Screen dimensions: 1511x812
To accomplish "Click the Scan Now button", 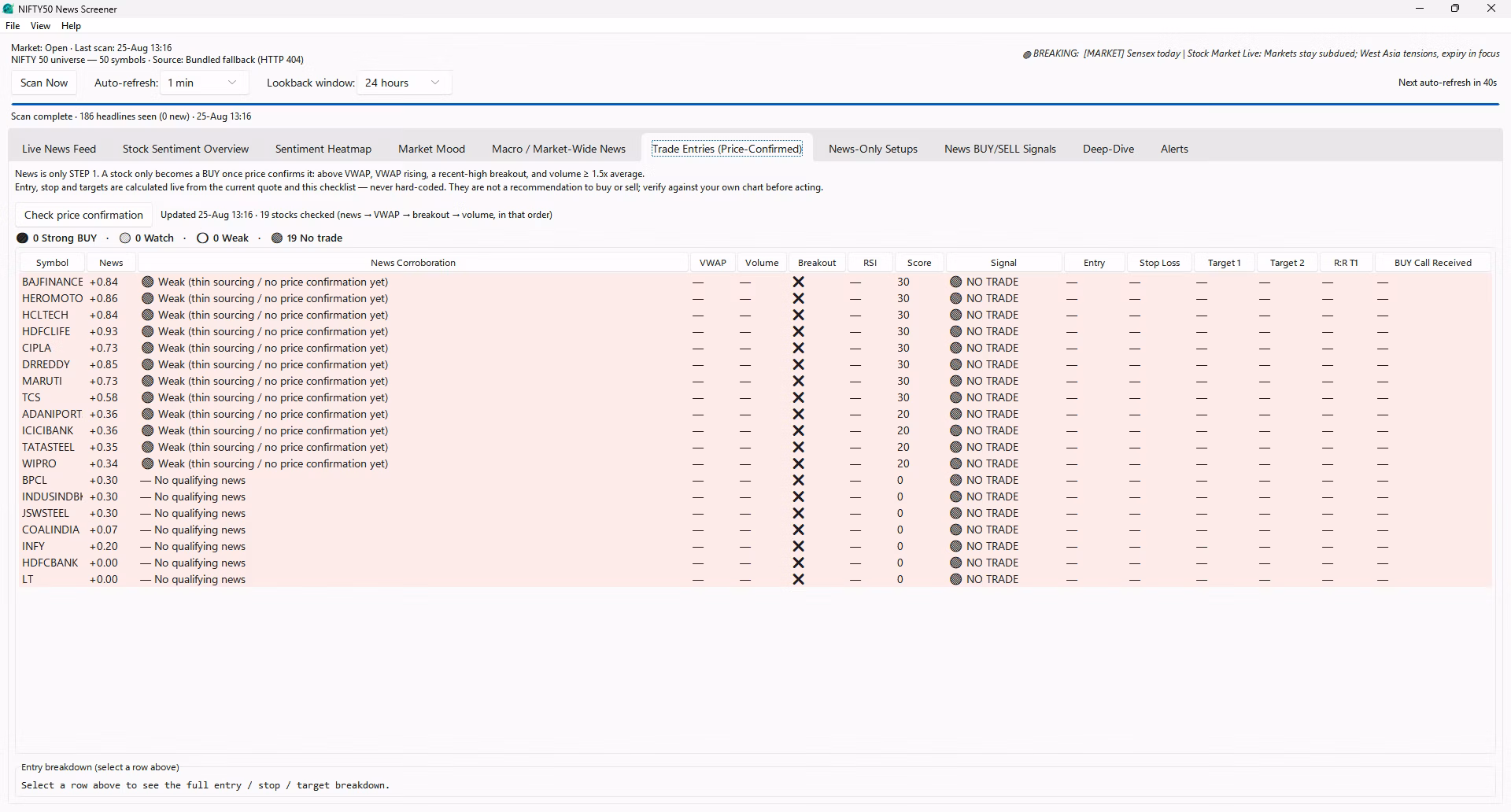I will pos(44,83).
